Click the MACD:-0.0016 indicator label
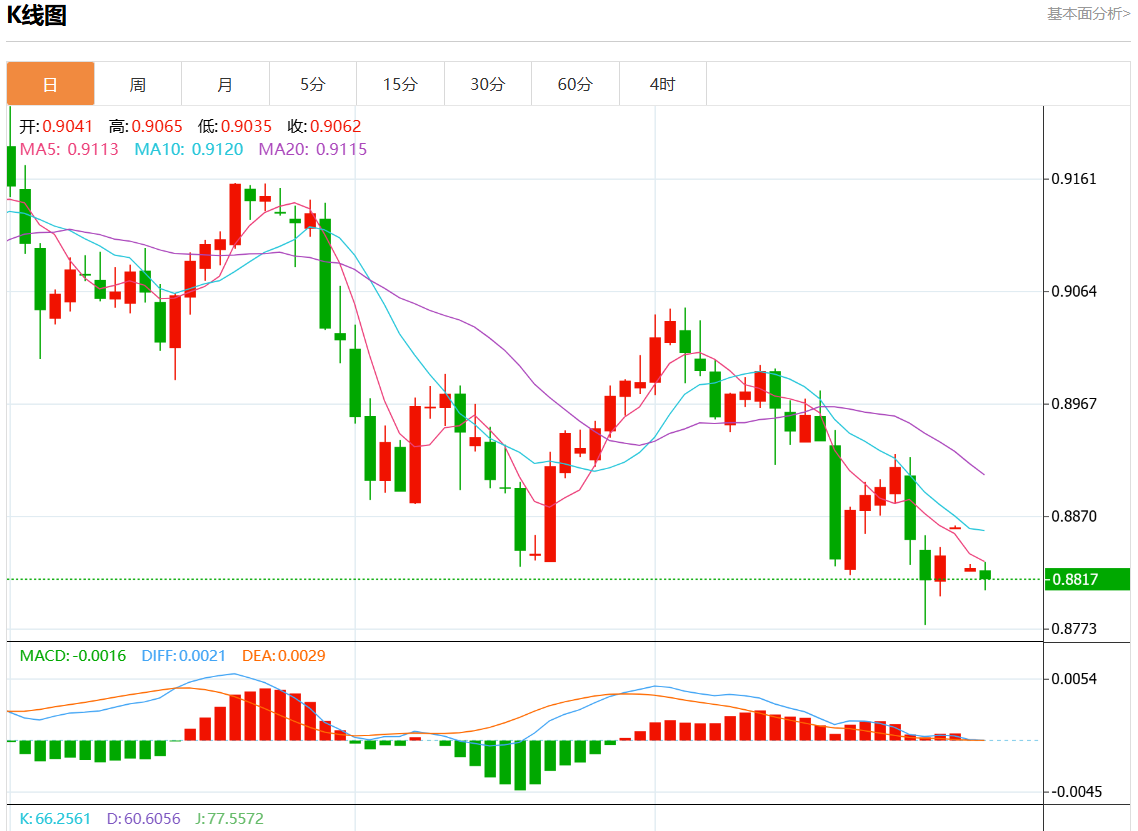Viewport: 1138px width, 831px height. click(73, 656)
